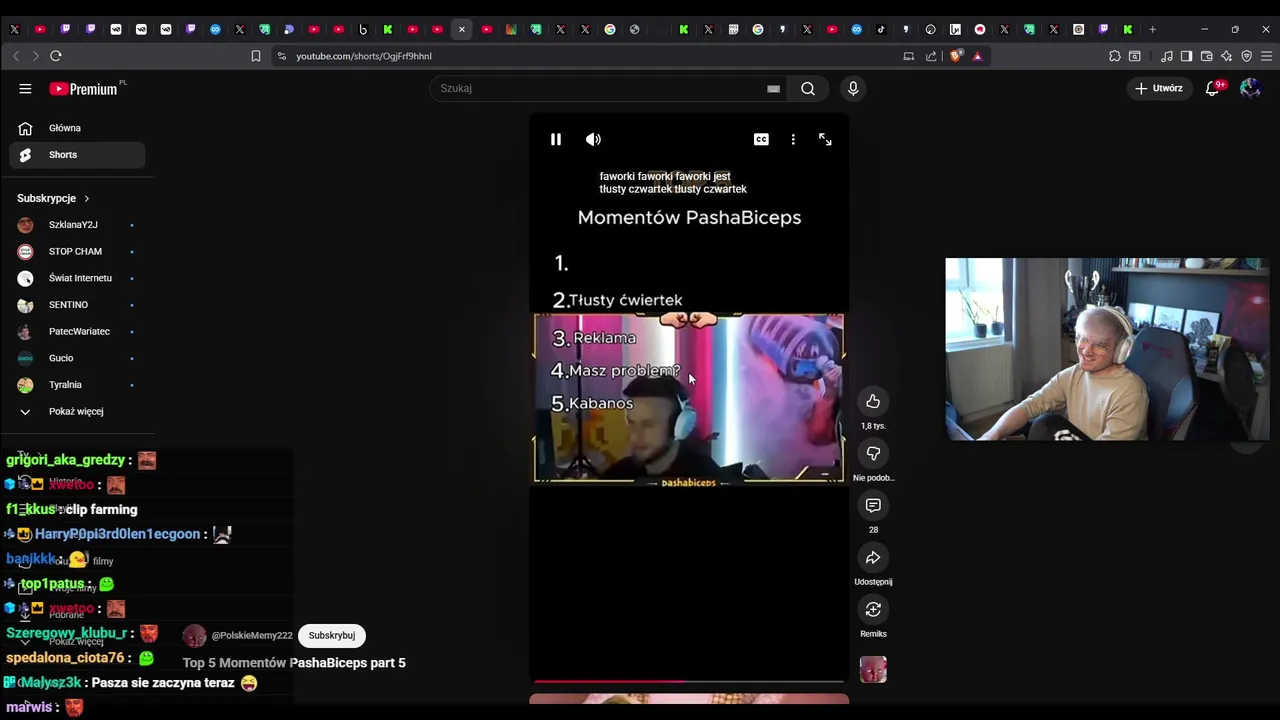Close the active browser tab
The height and width of the screenshot is (720, 1280).
point(461,29)
